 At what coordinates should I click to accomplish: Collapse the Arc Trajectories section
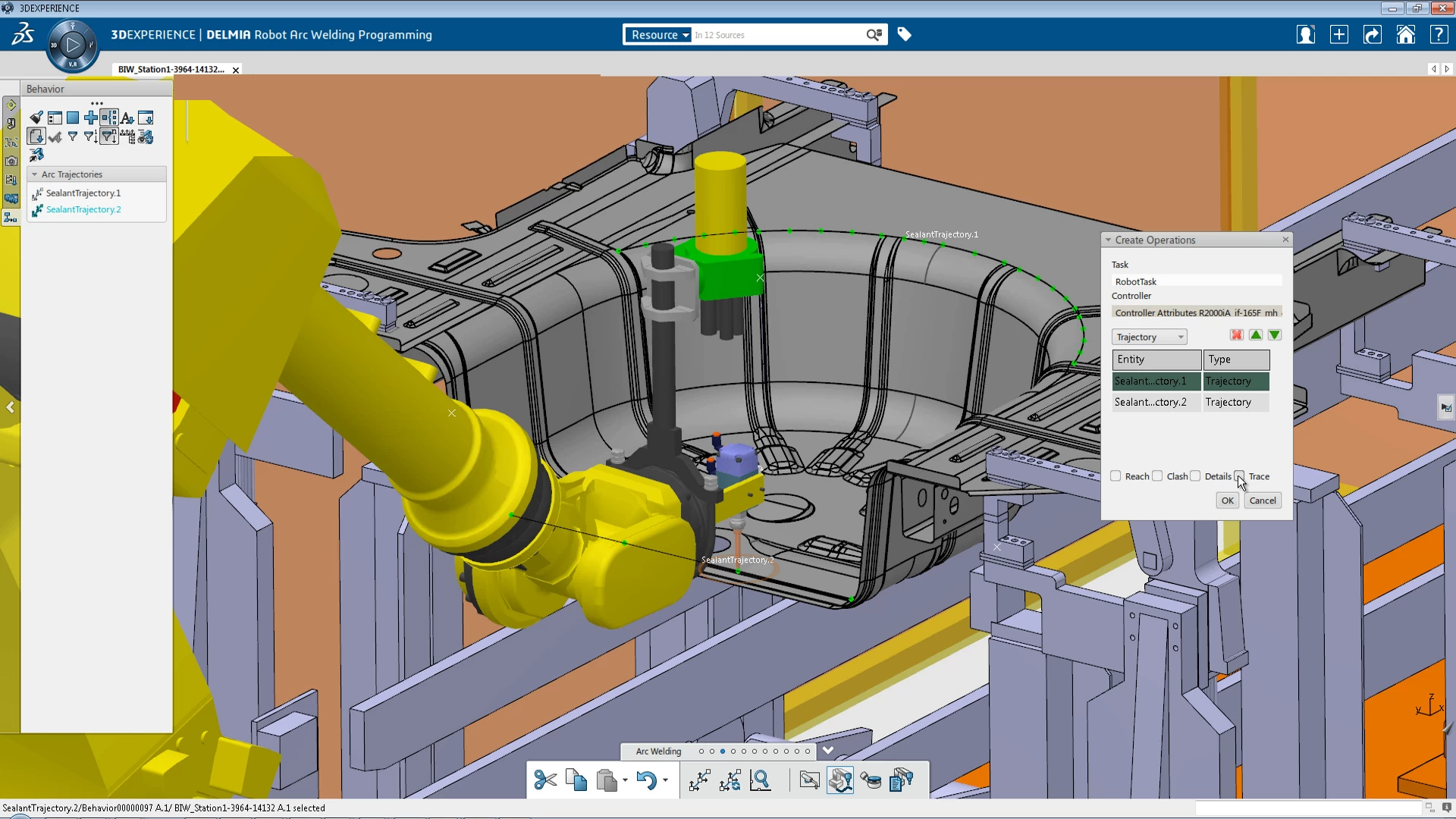pos(35,174)
